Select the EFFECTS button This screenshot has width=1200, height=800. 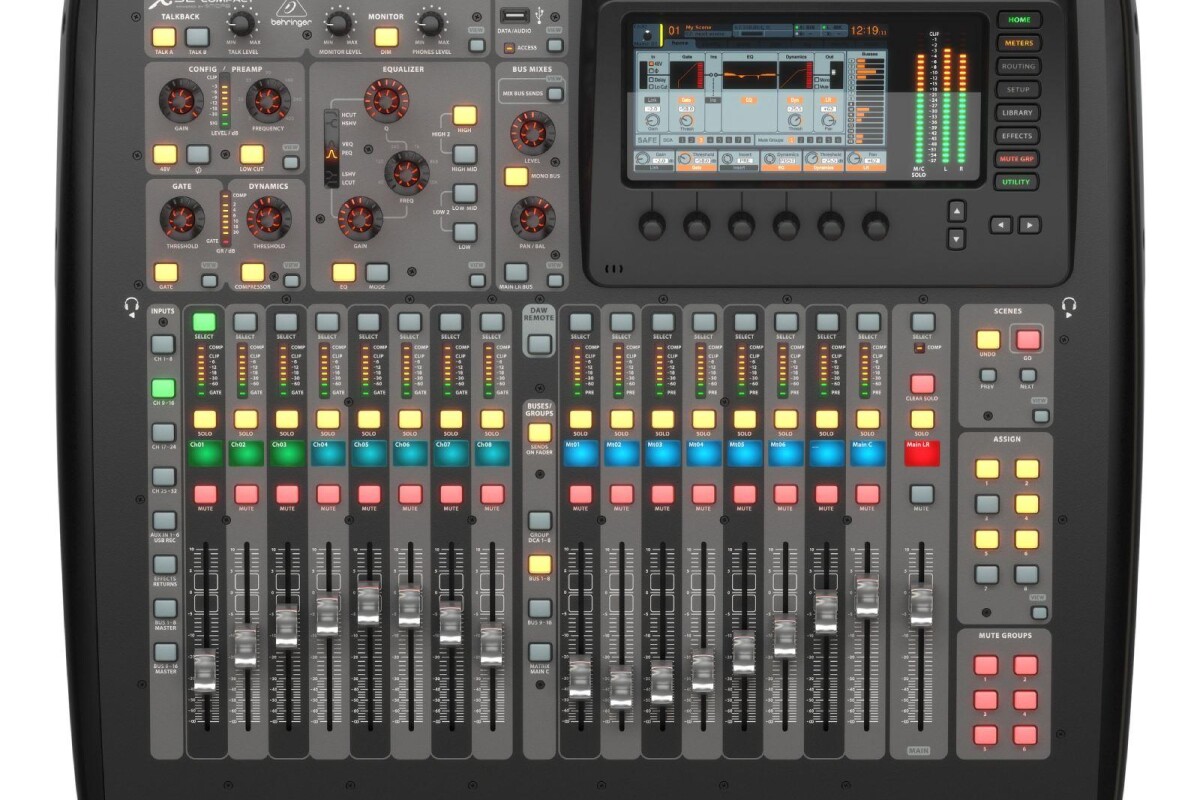tap(1019, 135)
